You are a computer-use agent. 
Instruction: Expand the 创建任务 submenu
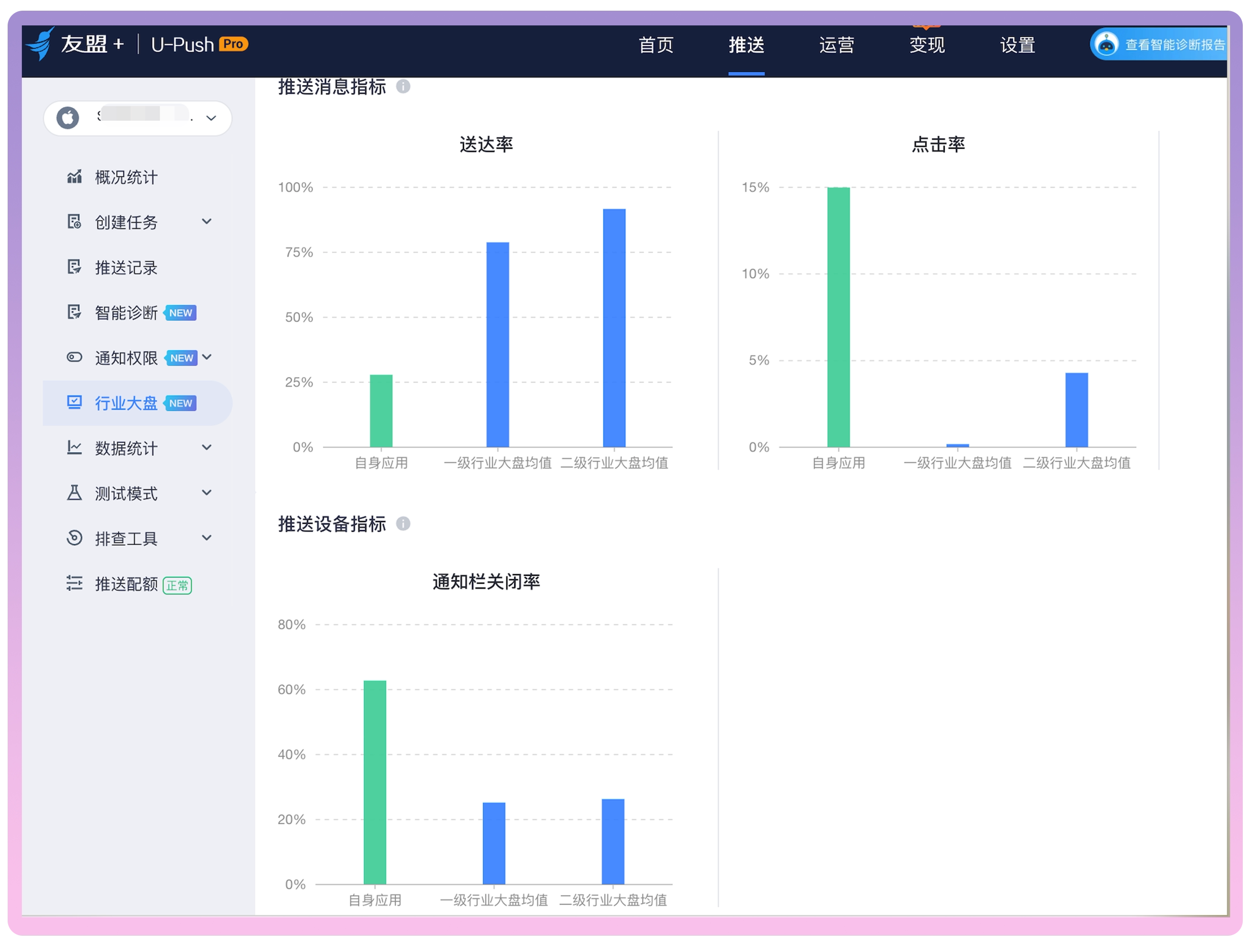(207, 222)
